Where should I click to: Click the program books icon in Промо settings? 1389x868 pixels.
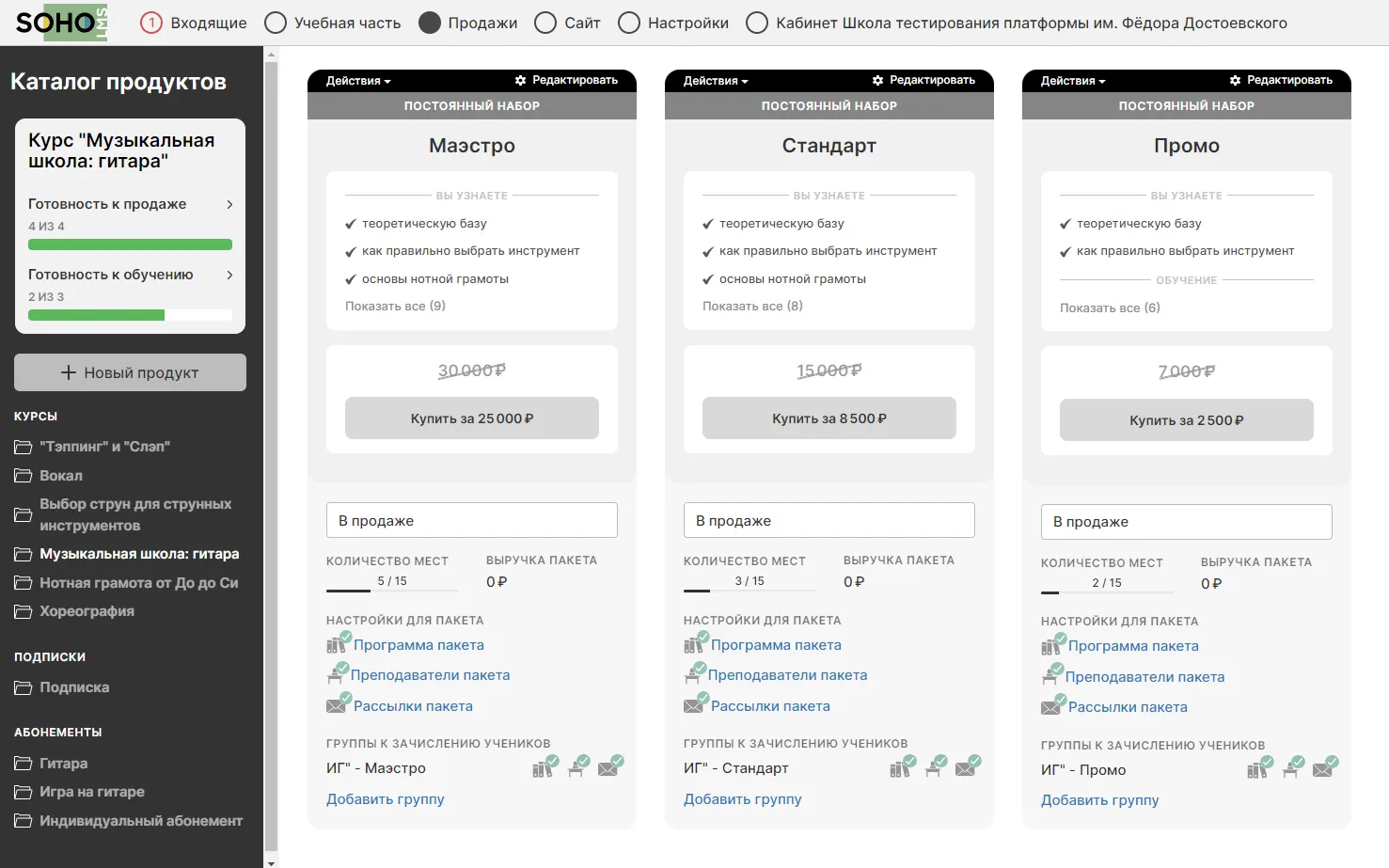[1051, 645]
